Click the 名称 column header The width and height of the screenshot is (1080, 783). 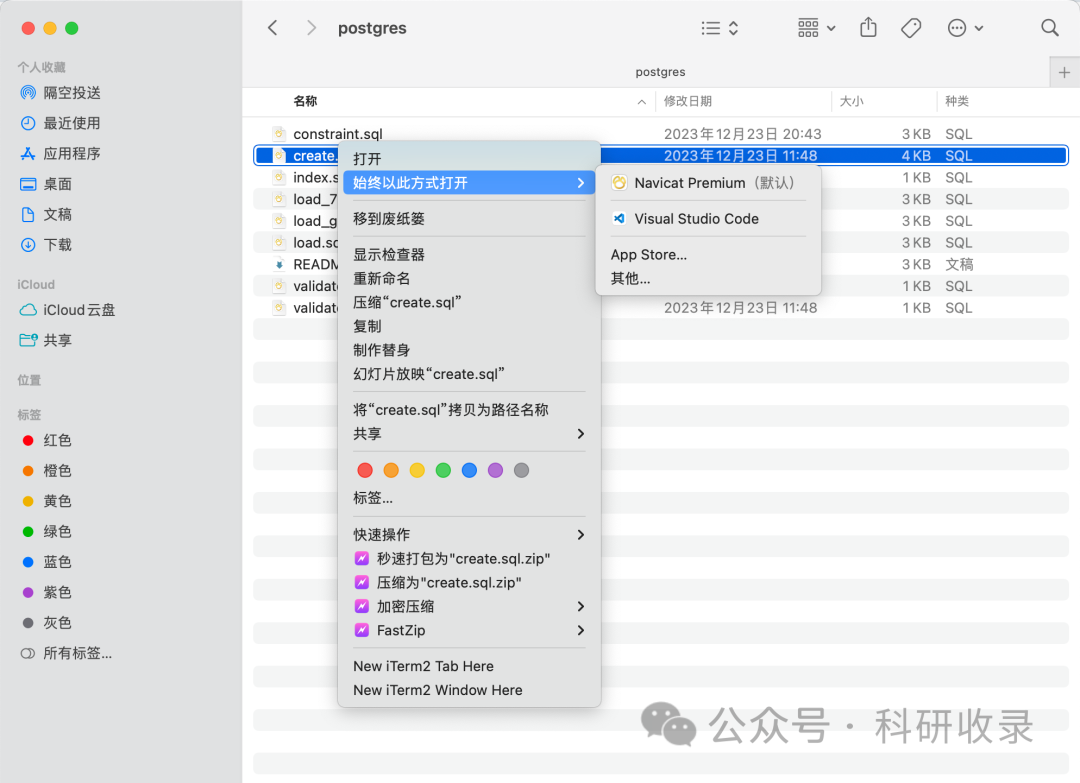point(305,101)
